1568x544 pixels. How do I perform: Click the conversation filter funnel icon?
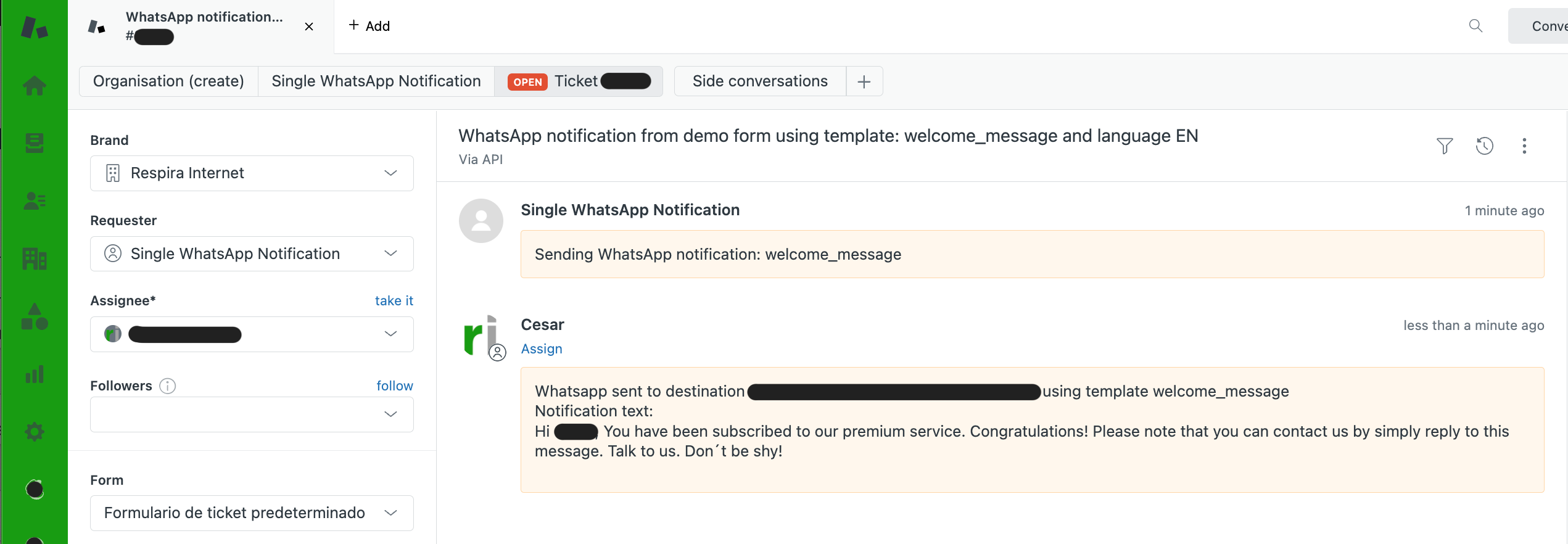[1445, 146]
